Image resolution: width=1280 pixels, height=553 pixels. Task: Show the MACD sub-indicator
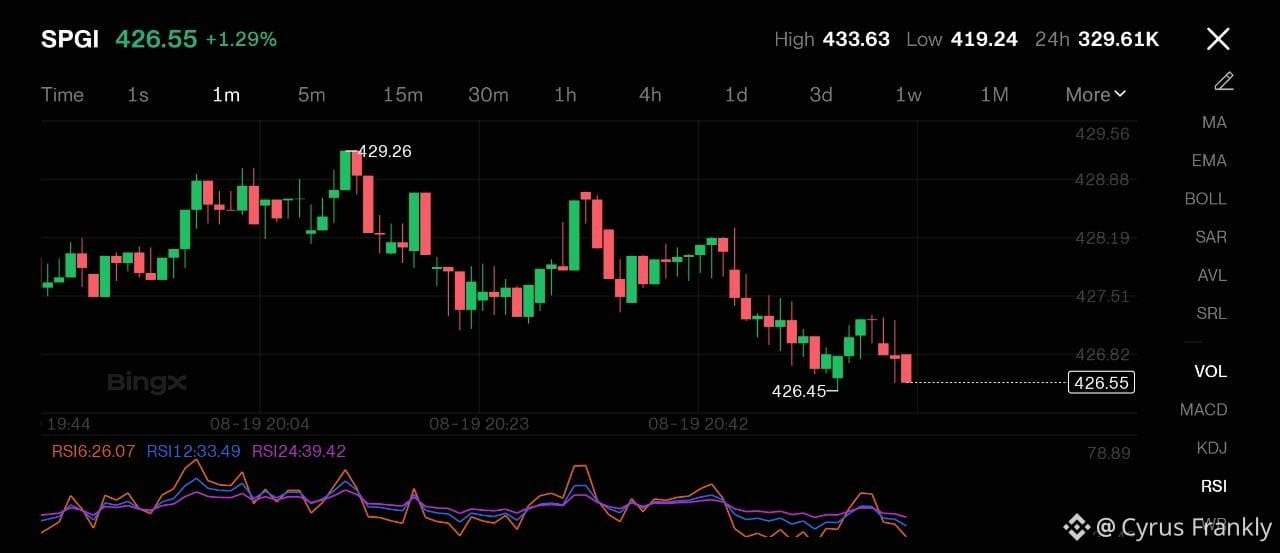coord(1204,409)
